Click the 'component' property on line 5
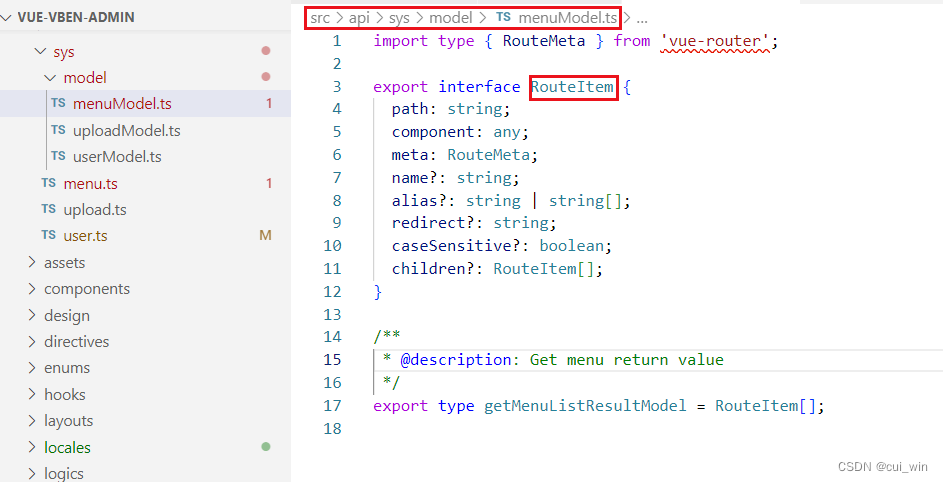The image size is (943, 482). (x=433, y=132)
